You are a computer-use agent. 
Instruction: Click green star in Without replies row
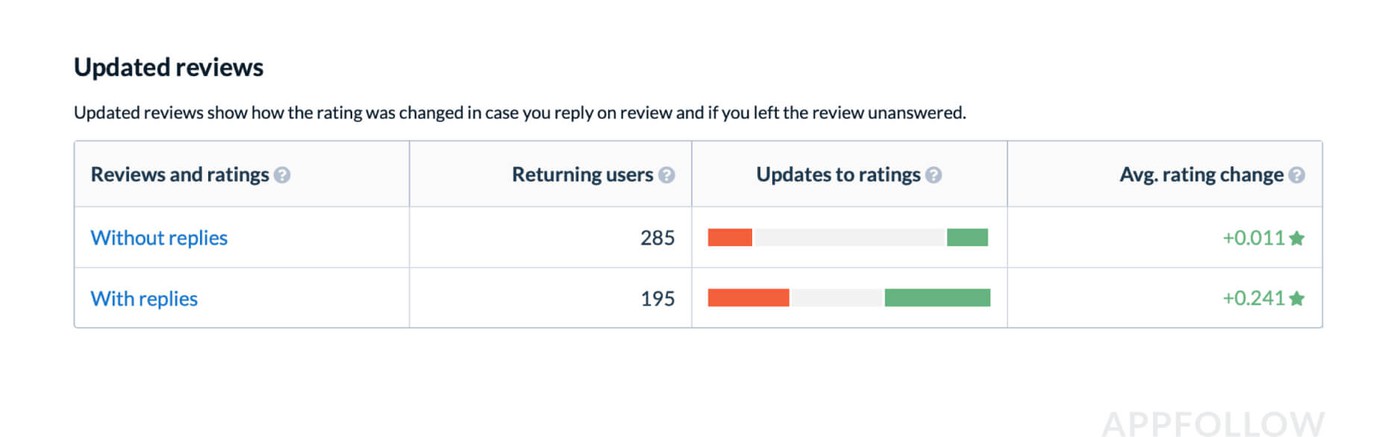coord(1297,238)
